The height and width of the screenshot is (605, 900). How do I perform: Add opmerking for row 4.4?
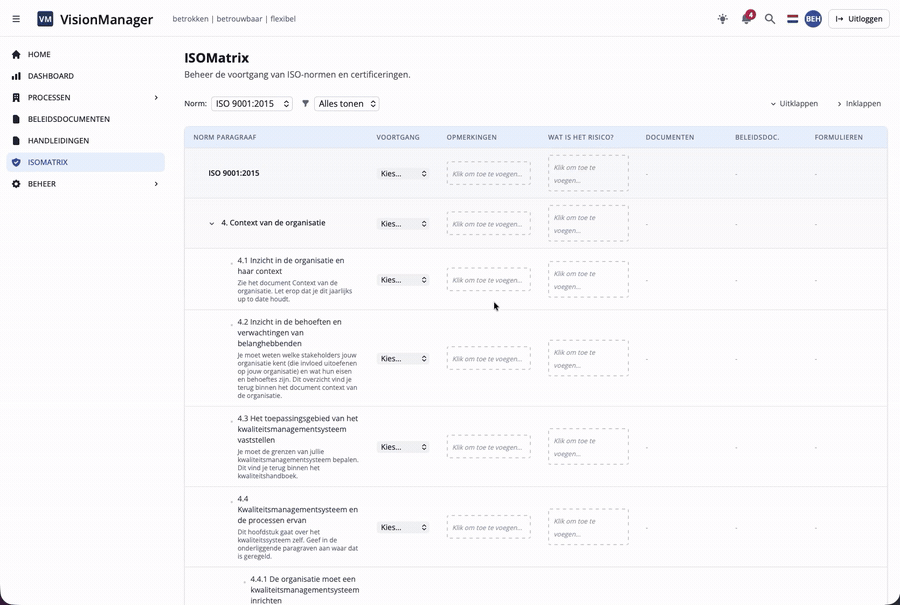(x=488, y=527)
